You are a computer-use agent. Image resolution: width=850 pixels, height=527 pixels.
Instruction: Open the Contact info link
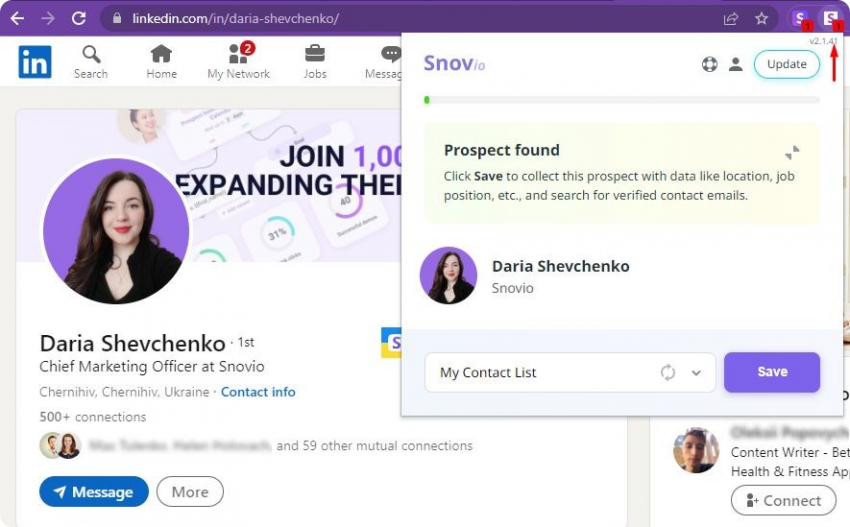pyautogui.click(x=258, y=392)
